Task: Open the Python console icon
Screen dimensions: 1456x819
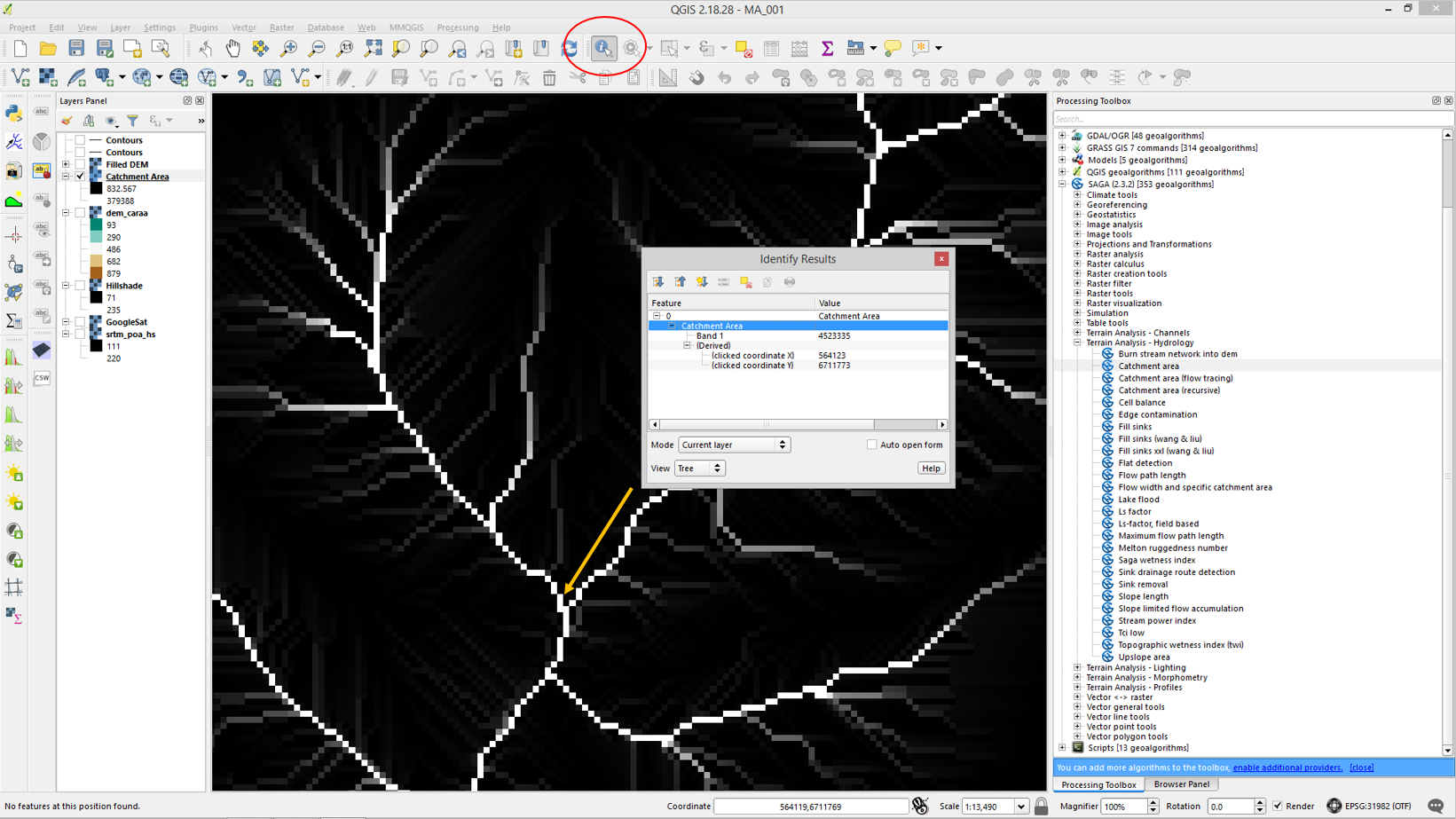Action: 14,113
